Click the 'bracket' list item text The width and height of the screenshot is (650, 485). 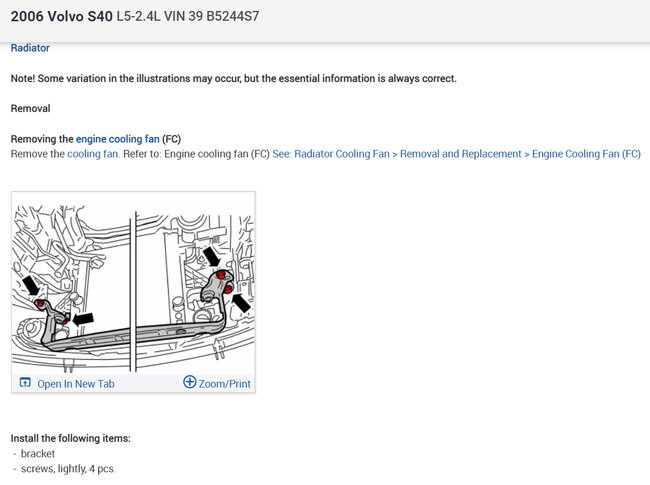(38, 453)
